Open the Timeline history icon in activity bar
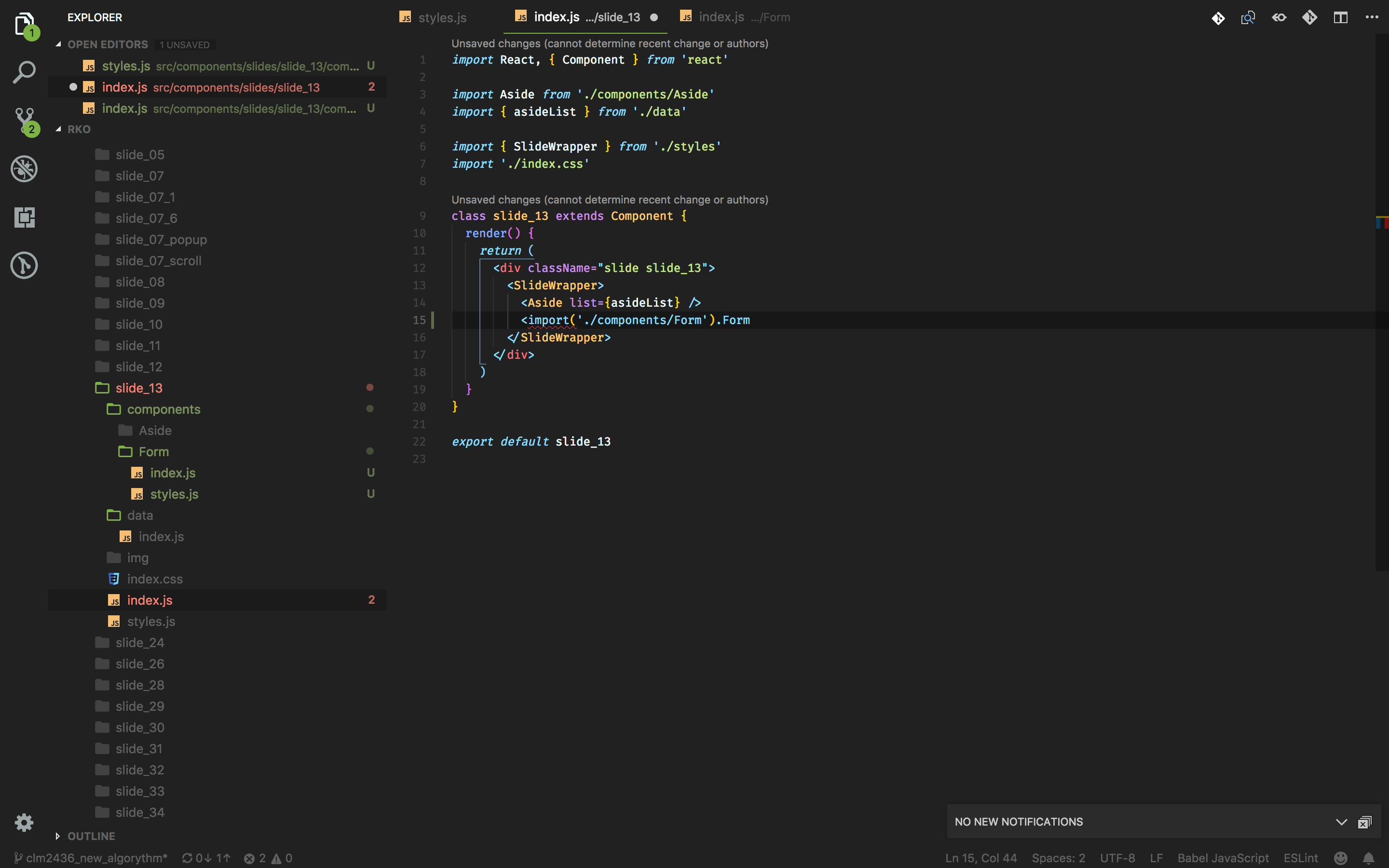This screenshot has height=868, width=1389. point(24,265)
